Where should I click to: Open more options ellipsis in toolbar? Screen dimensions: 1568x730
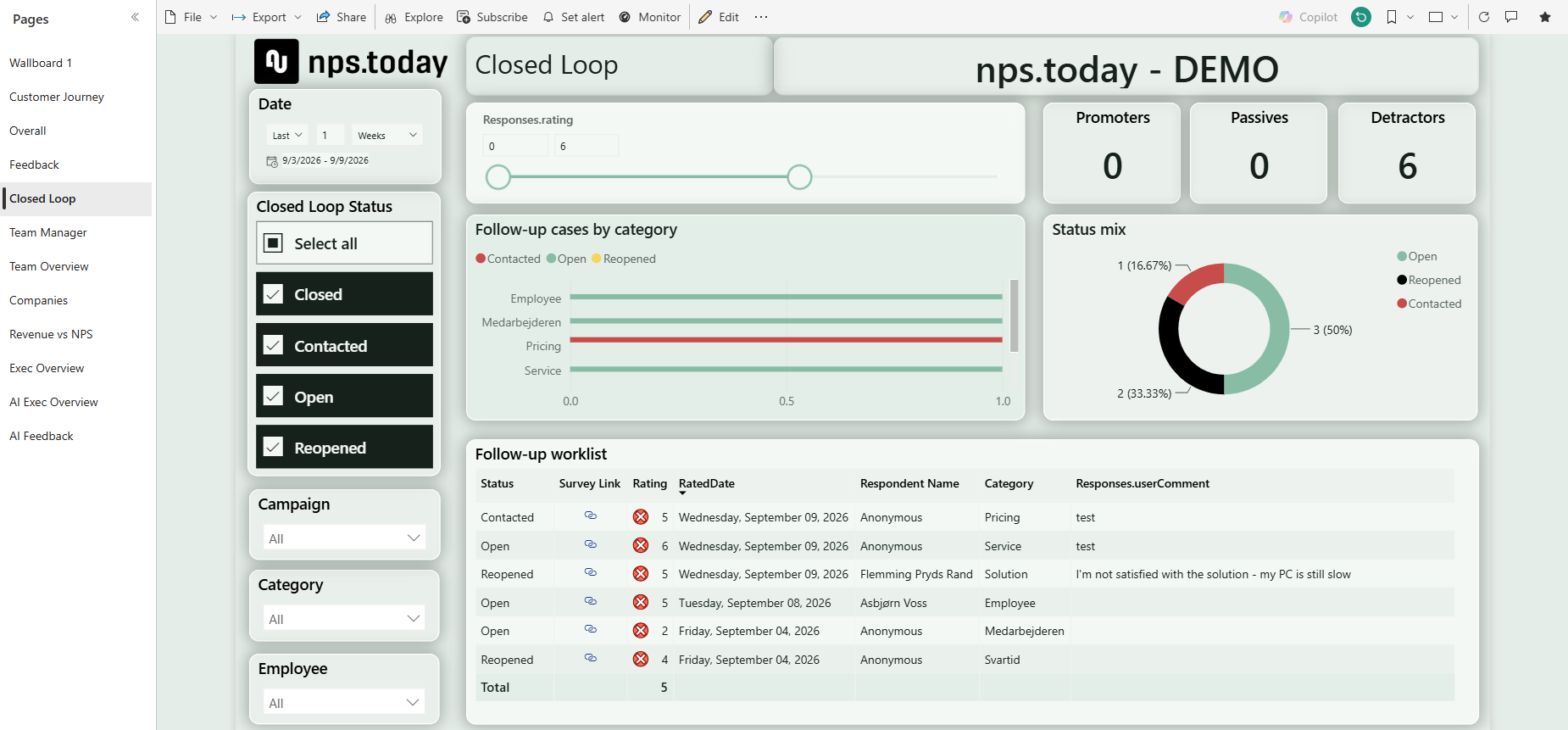pyautogui.click(x=761, y=17)
